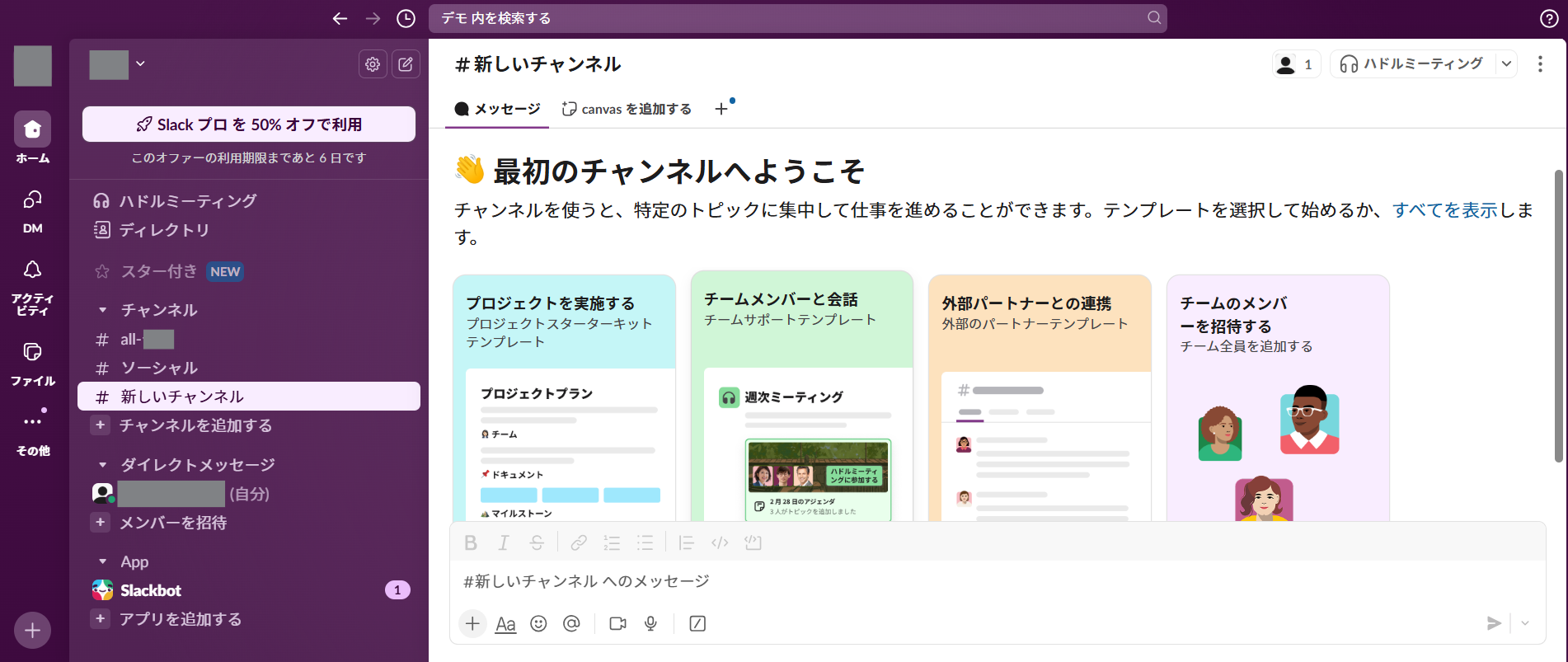Click the search magnifier icon
The width and height of the screenshot is (1568, 662).
(x=1154, y=17)
